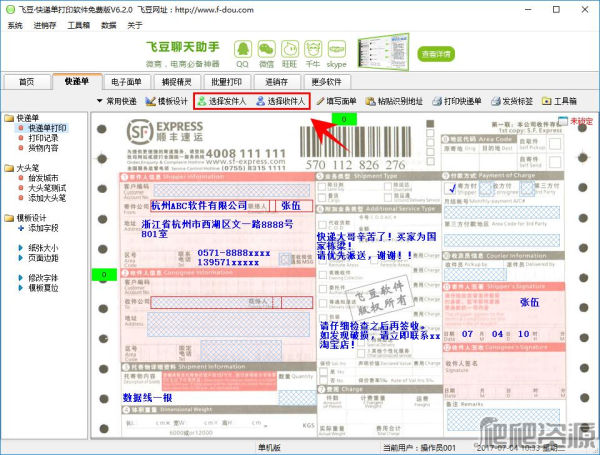Select 快递单打印 in sidebar tree

click(47, 128)
